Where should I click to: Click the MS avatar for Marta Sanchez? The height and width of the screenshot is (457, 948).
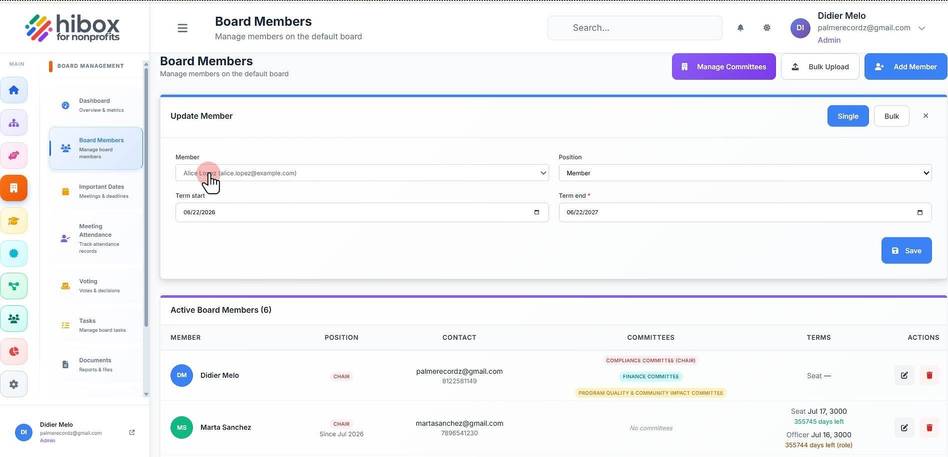click(x=181, y=427)
